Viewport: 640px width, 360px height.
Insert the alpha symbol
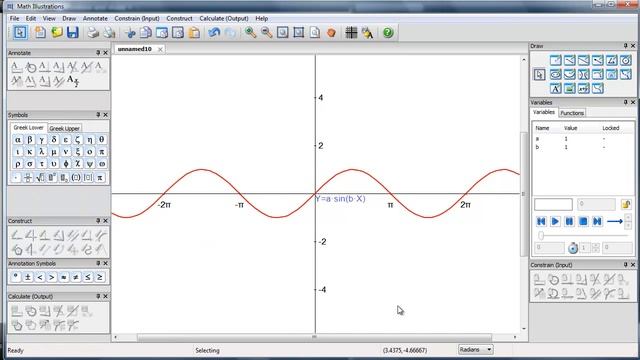[18, 140]
